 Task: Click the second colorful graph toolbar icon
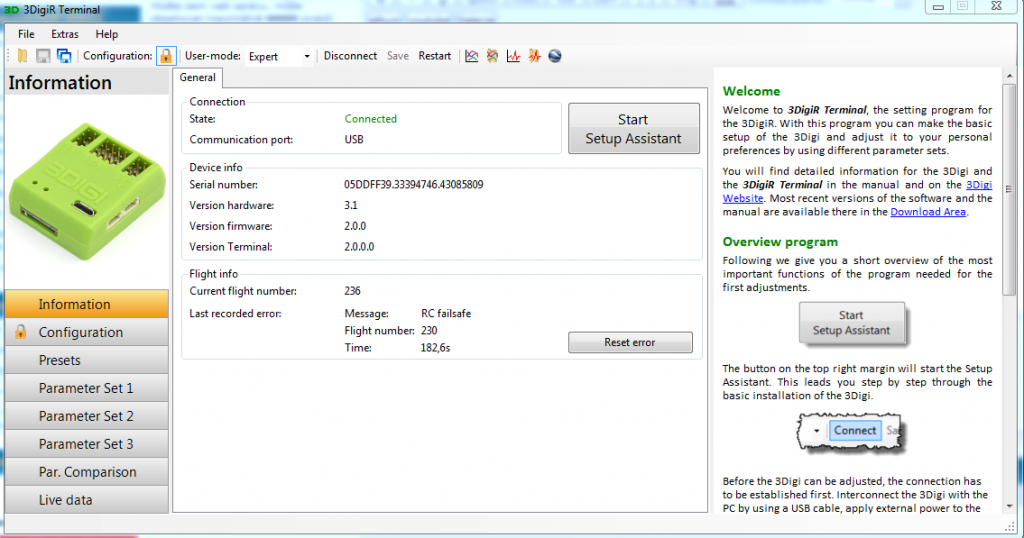click(492, 56)
